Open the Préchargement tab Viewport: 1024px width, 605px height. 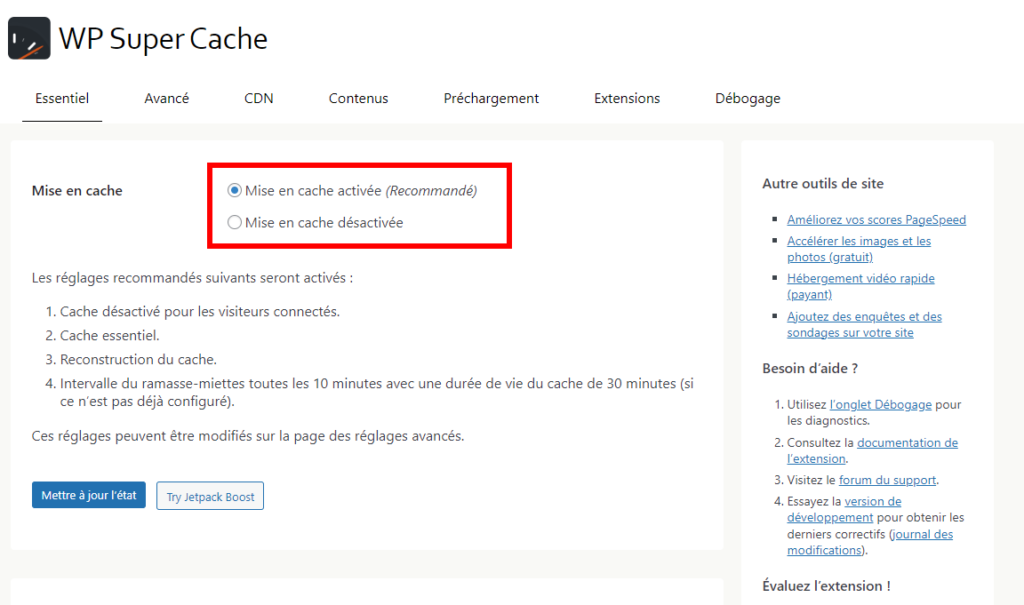[491, 99]
